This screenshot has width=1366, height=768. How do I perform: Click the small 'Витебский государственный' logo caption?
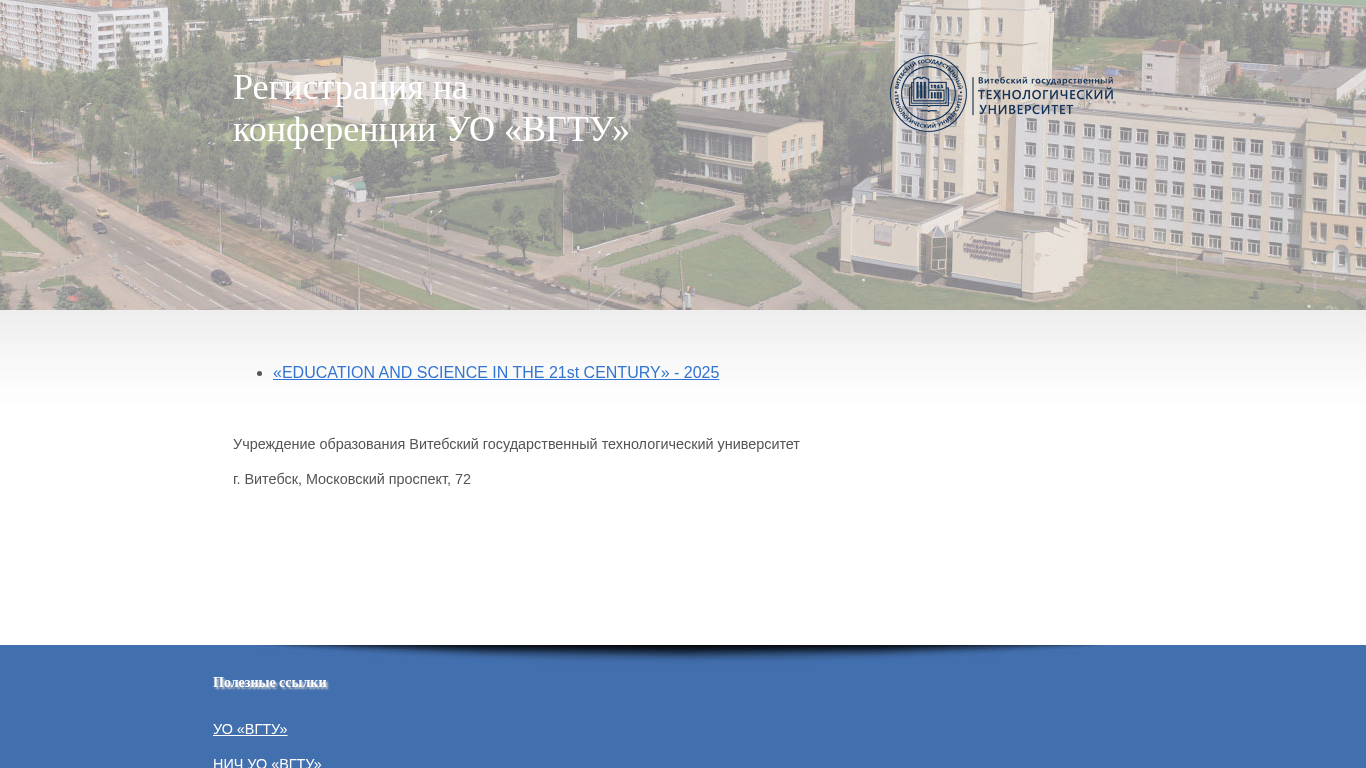coord(1045,80)
